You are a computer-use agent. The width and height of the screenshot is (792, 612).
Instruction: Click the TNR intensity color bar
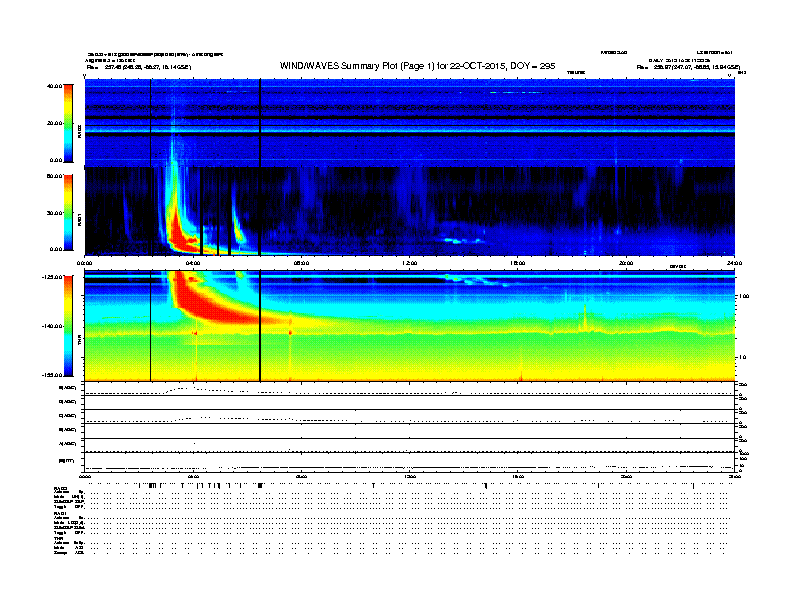click(68, 326)
